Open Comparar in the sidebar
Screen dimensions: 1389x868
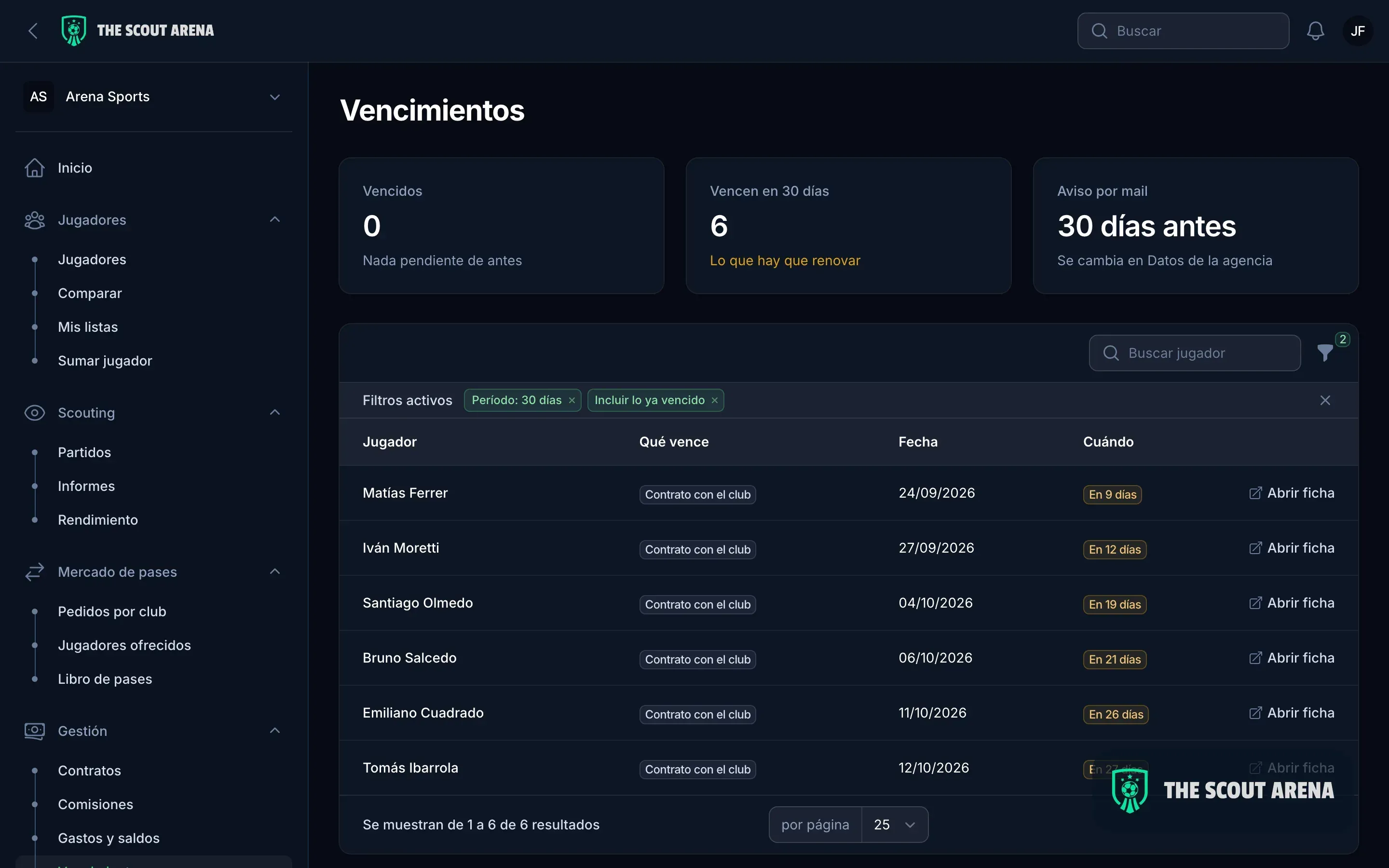(90, 293)
